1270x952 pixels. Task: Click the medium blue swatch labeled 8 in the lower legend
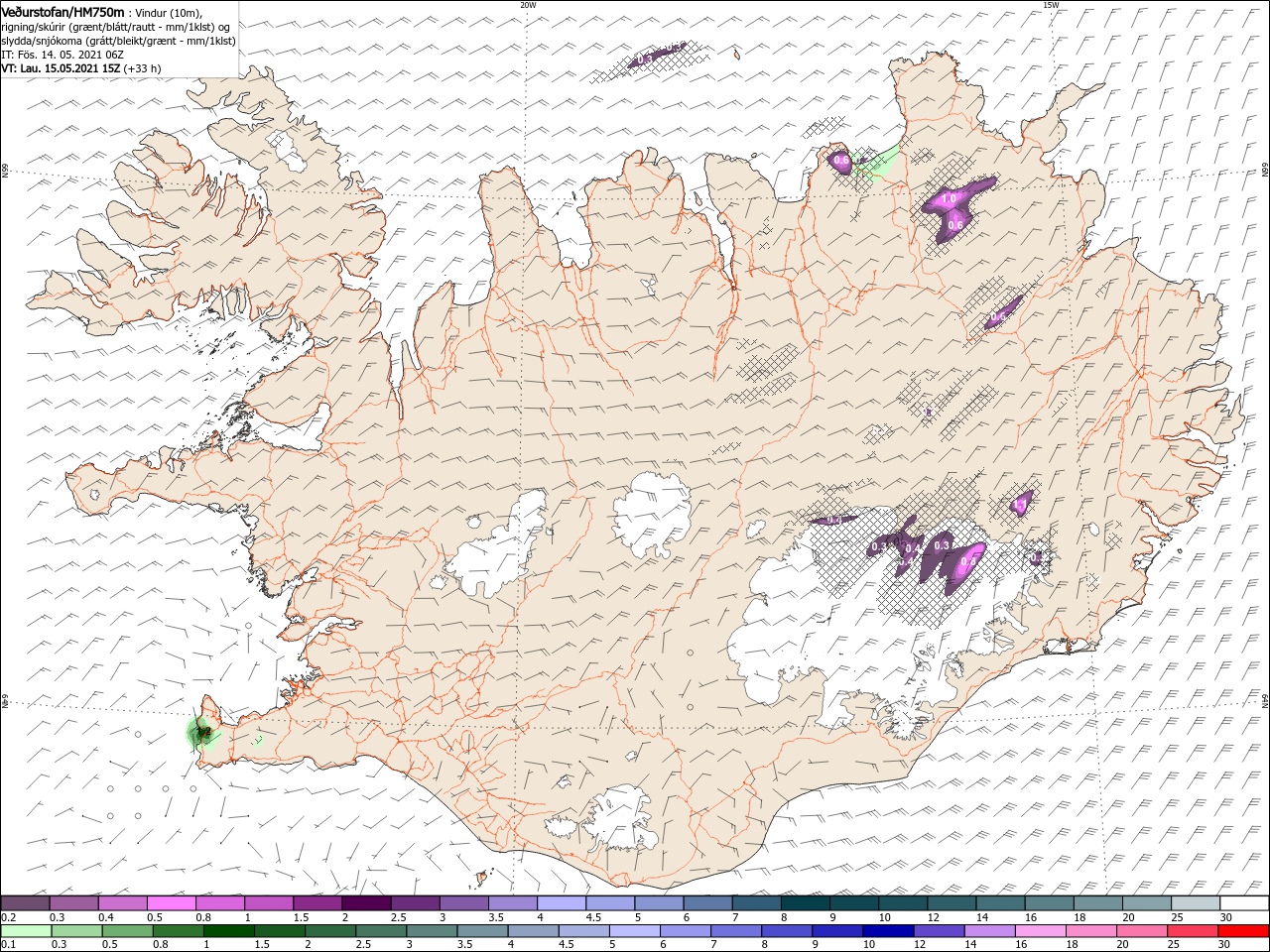click(787, 931)
